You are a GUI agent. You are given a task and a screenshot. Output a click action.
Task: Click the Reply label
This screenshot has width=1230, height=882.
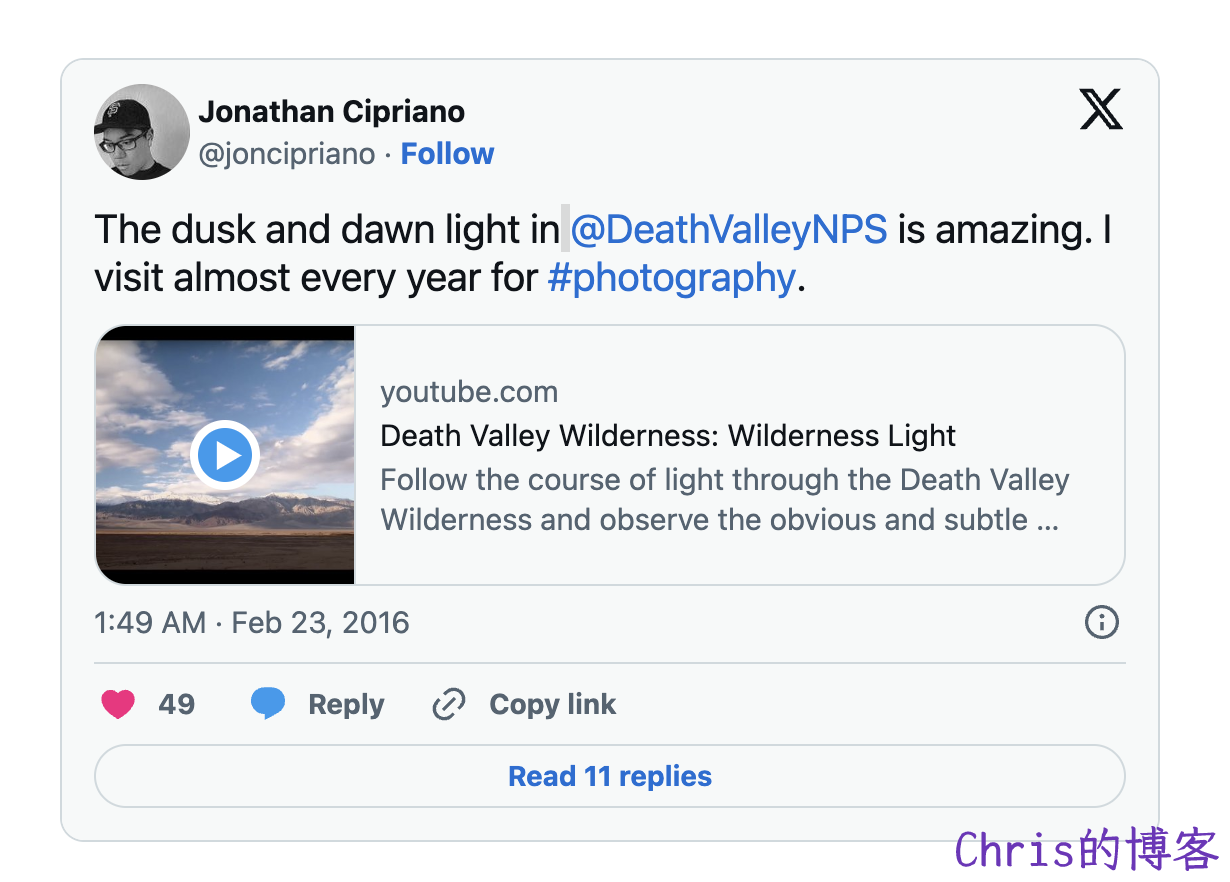[346, 705]
